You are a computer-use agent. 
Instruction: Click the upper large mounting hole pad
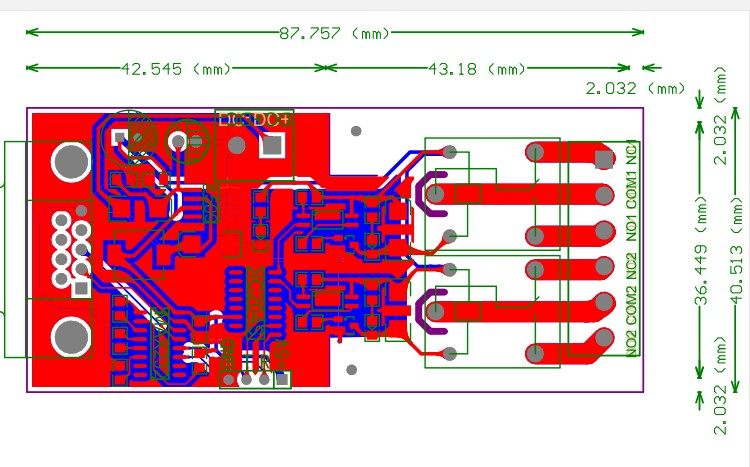coord(71,162)
